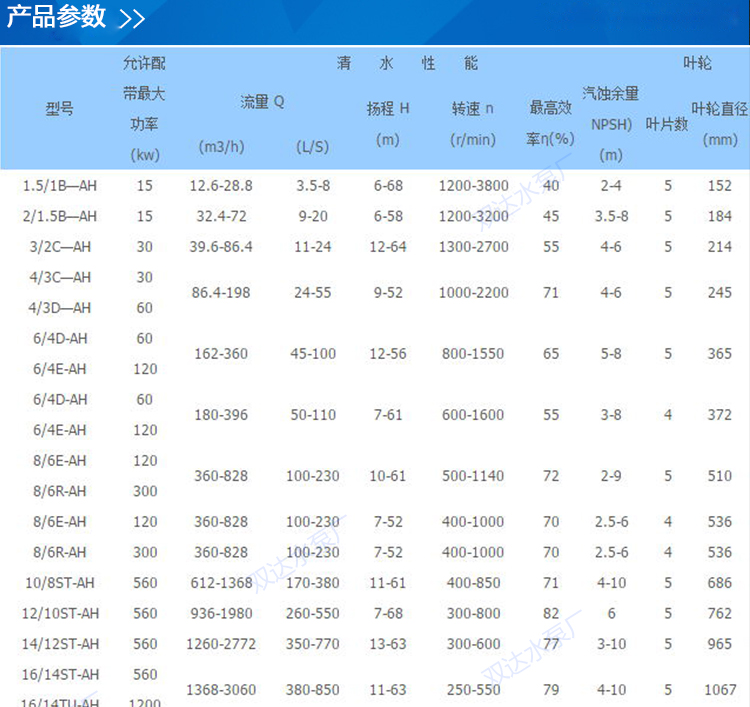Click head value 6-68

(x=388, y=186)
